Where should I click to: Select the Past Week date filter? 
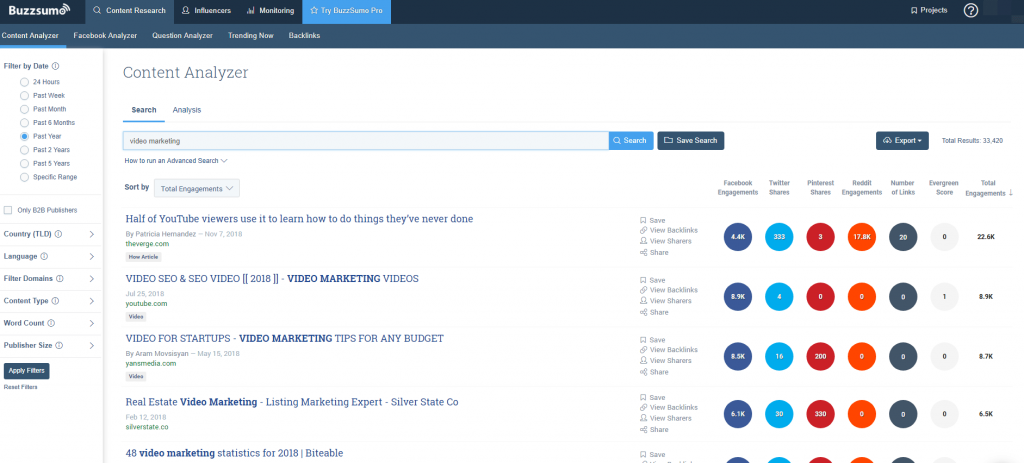click(24, 94)
